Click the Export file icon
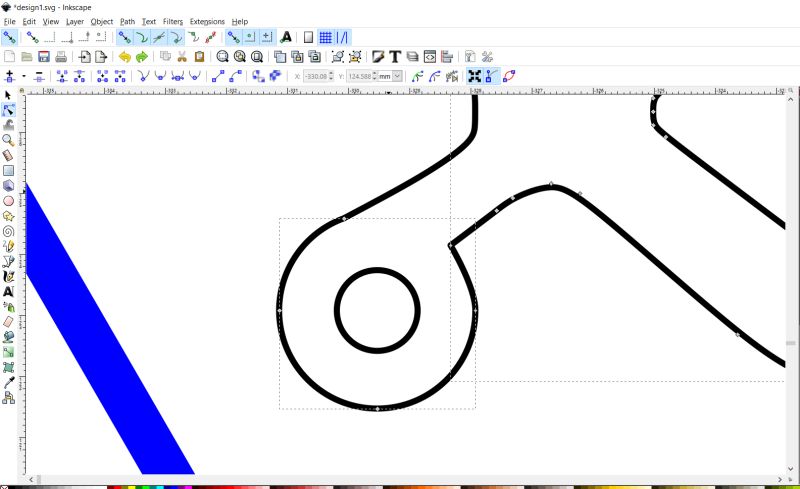Image resolution: width=800 pixels, height=489 pixels. (101, 57)
